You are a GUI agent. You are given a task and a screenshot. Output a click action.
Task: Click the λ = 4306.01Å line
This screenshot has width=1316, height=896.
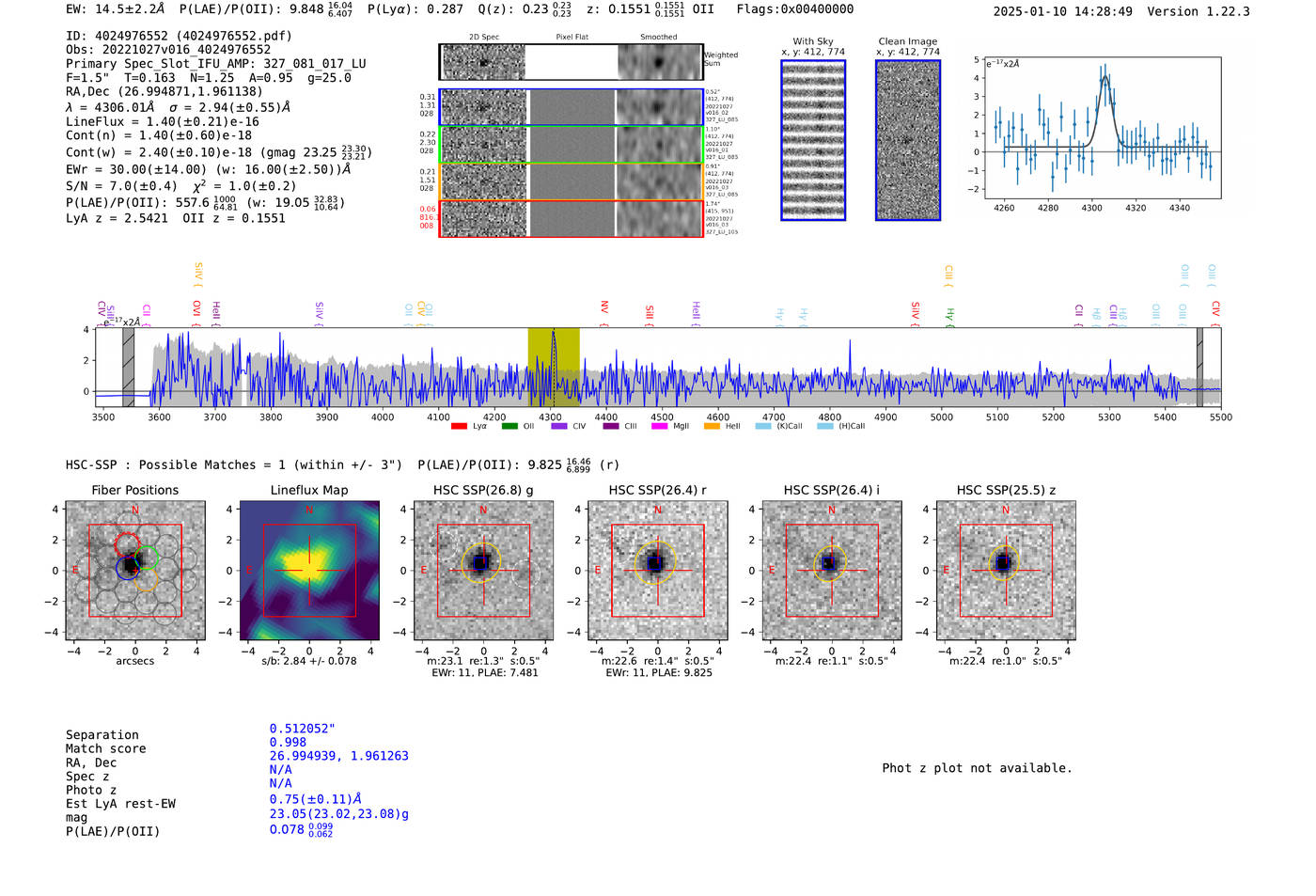click(178, 107)
